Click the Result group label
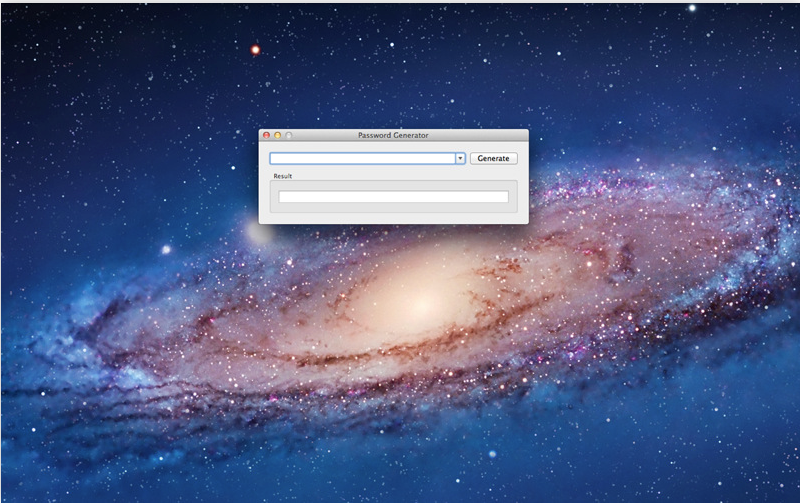 point(283,176)
